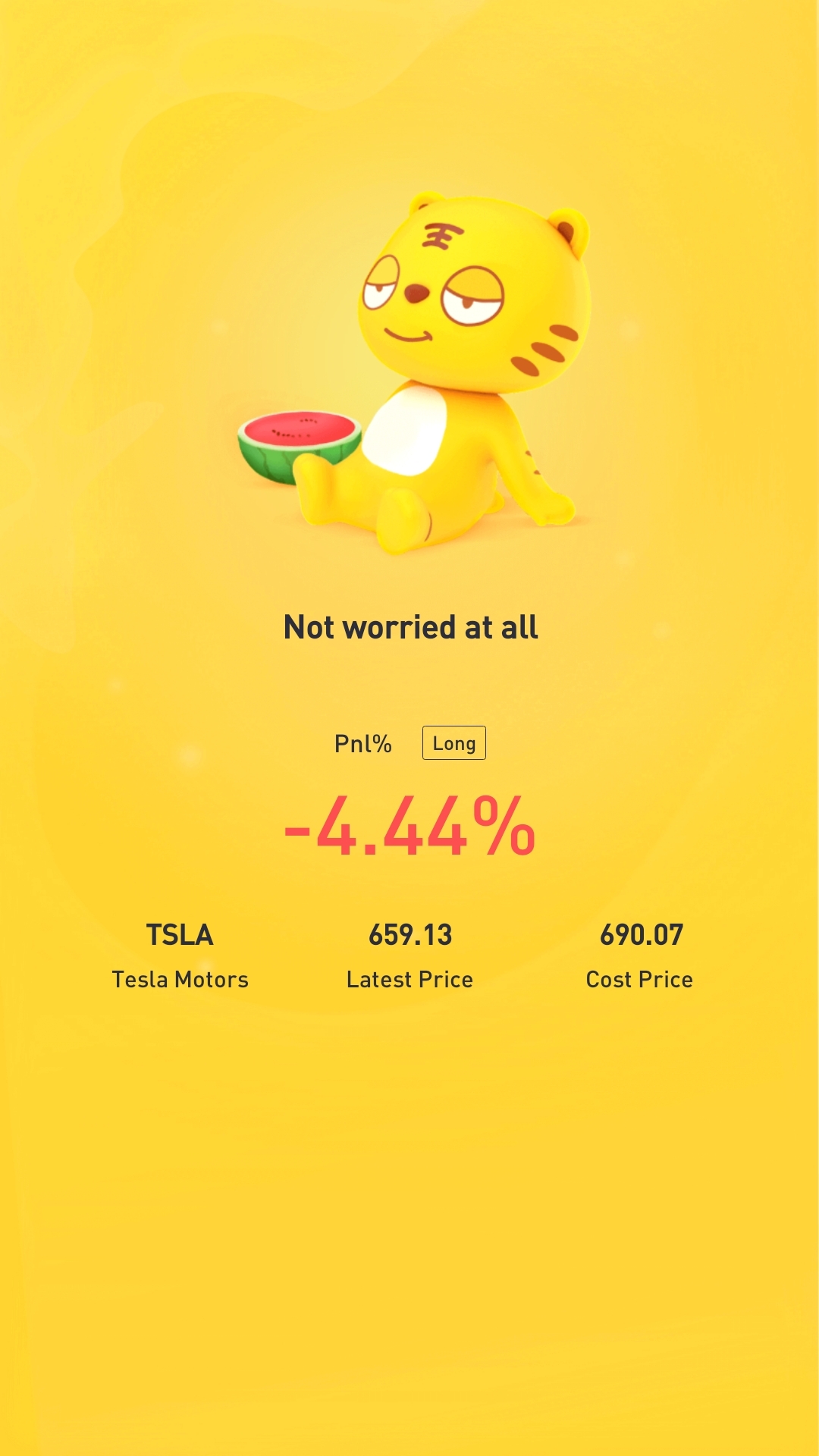
Task: Select the -4.44% loss figure
Action: click(409, 827)
